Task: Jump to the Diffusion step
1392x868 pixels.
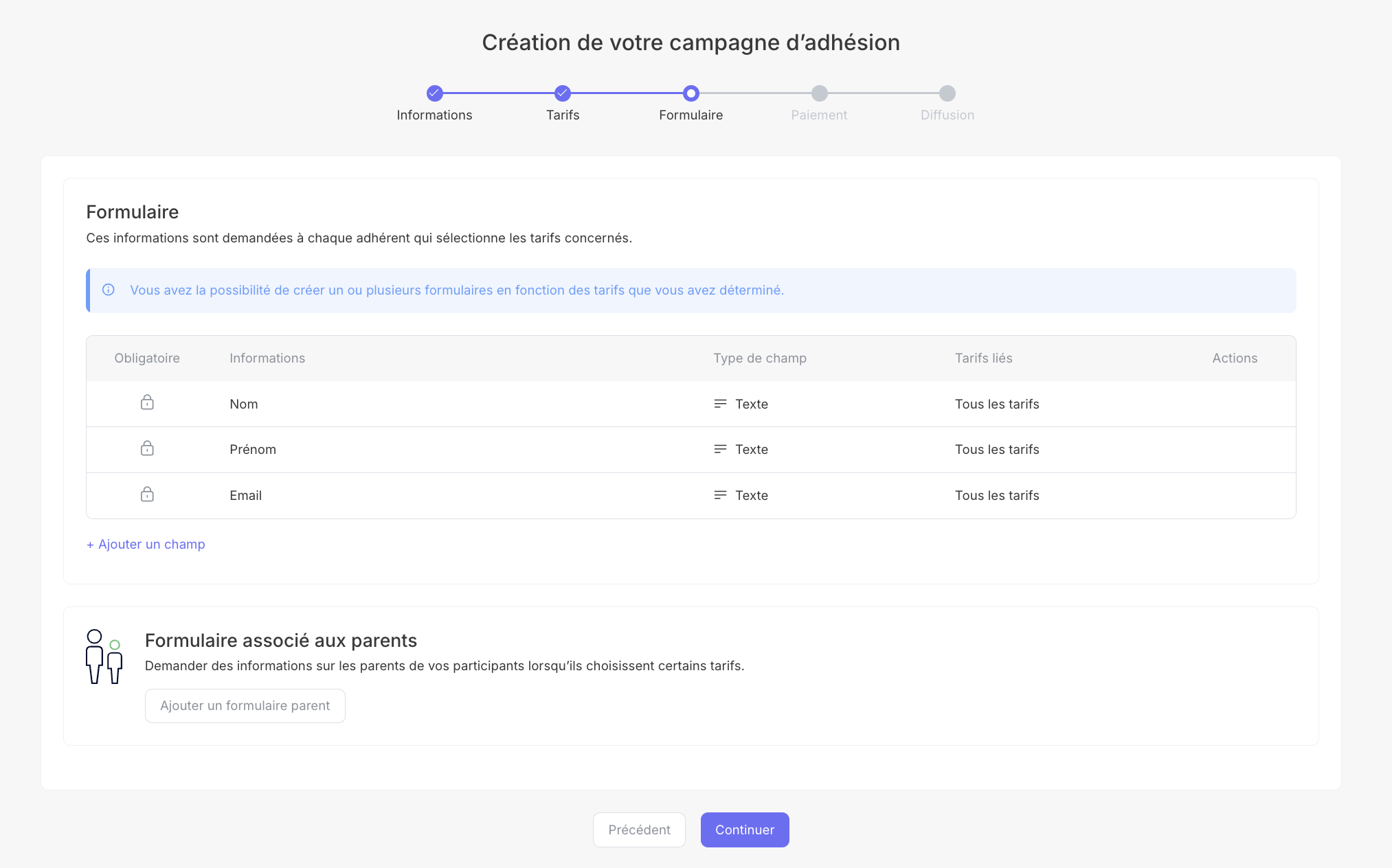Action: [x=947, y=93]
